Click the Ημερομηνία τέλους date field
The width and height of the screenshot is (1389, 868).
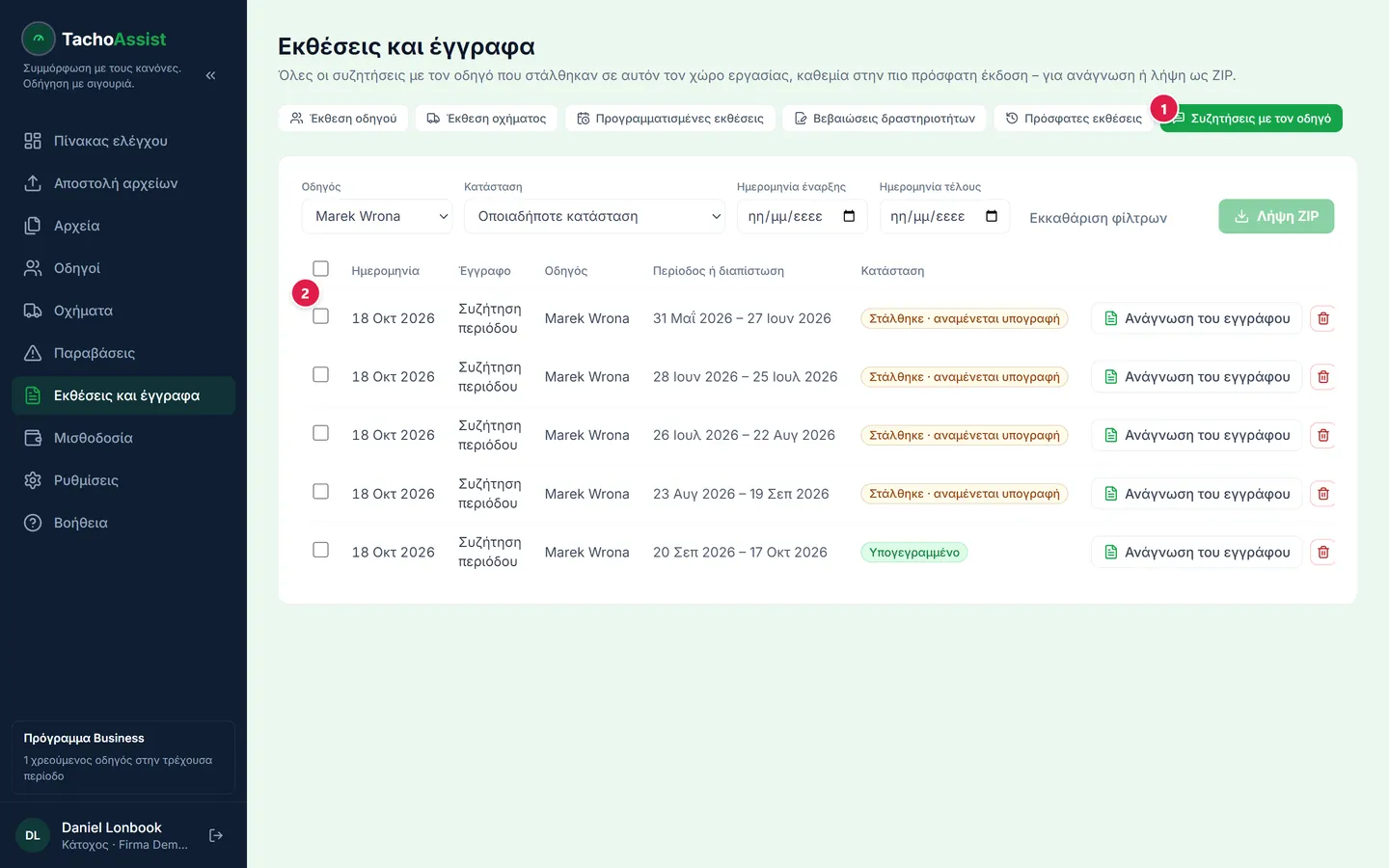point(944,216)
